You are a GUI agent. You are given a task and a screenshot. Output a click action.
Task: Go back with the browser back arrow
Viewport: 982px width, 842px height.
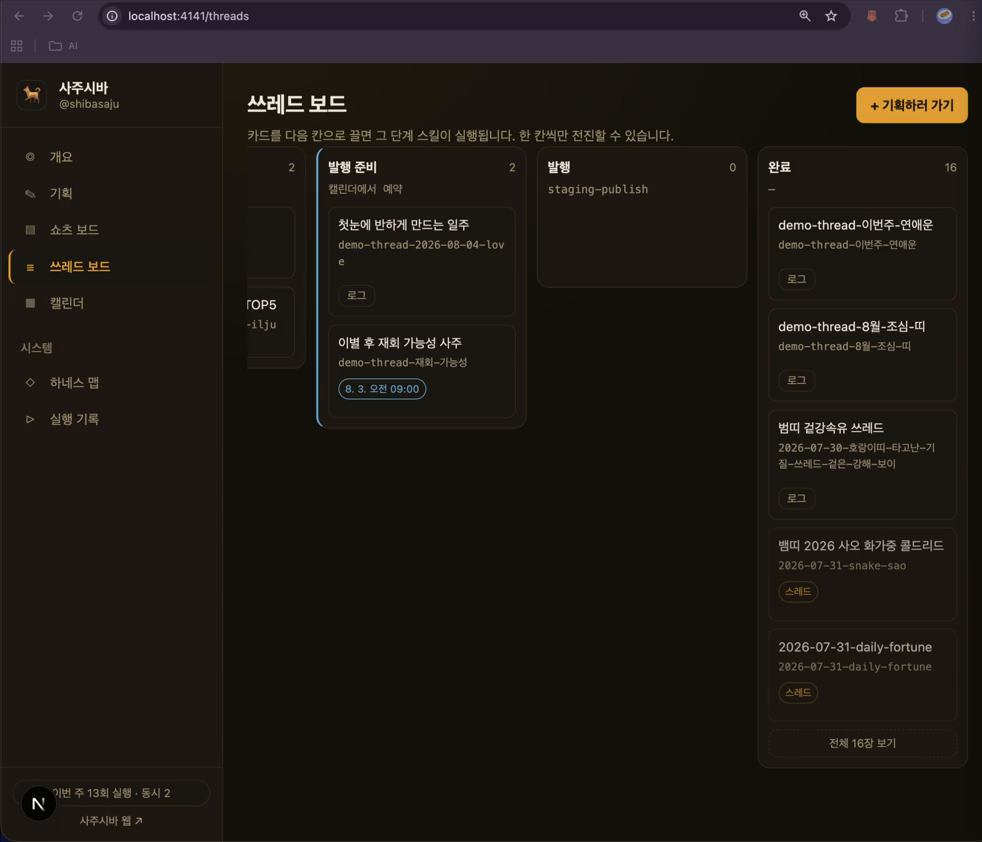pos(19,16)
